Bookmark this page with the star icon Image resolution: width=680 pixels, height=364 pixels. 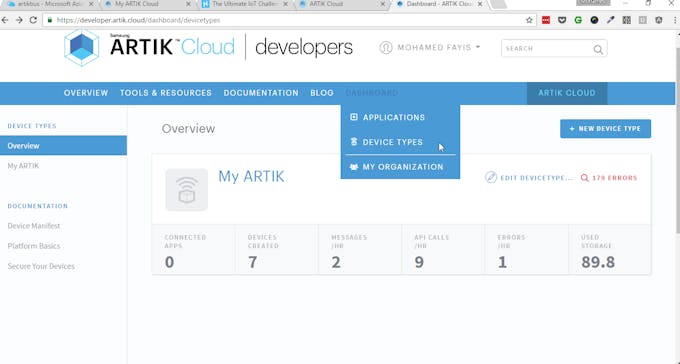(x=529, y=20)
